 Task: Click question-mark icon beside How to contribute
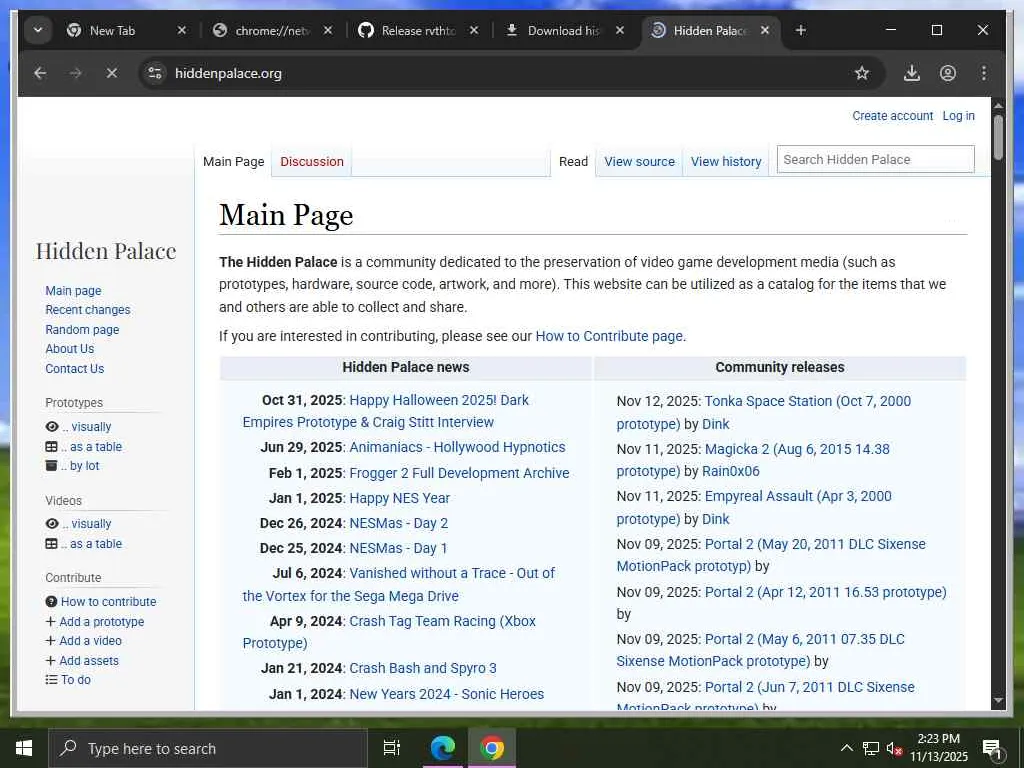tap(52, 601)
